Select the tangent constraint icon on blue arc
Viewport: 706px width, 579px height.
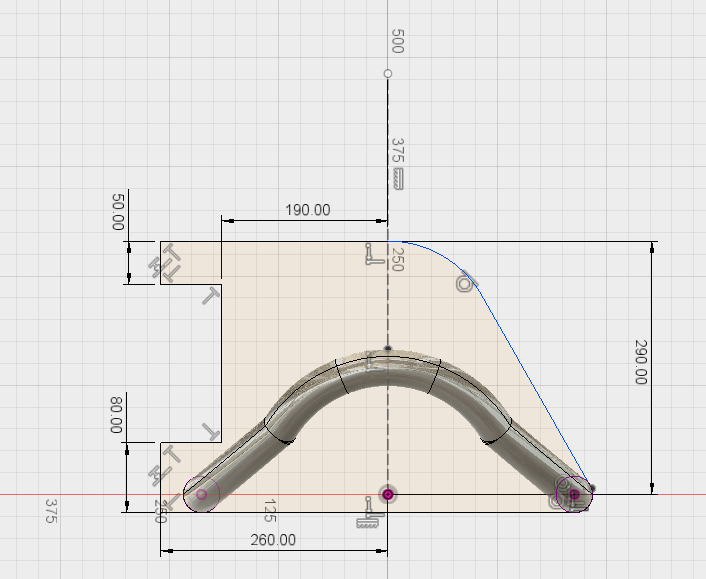click(x=464, y=283)
